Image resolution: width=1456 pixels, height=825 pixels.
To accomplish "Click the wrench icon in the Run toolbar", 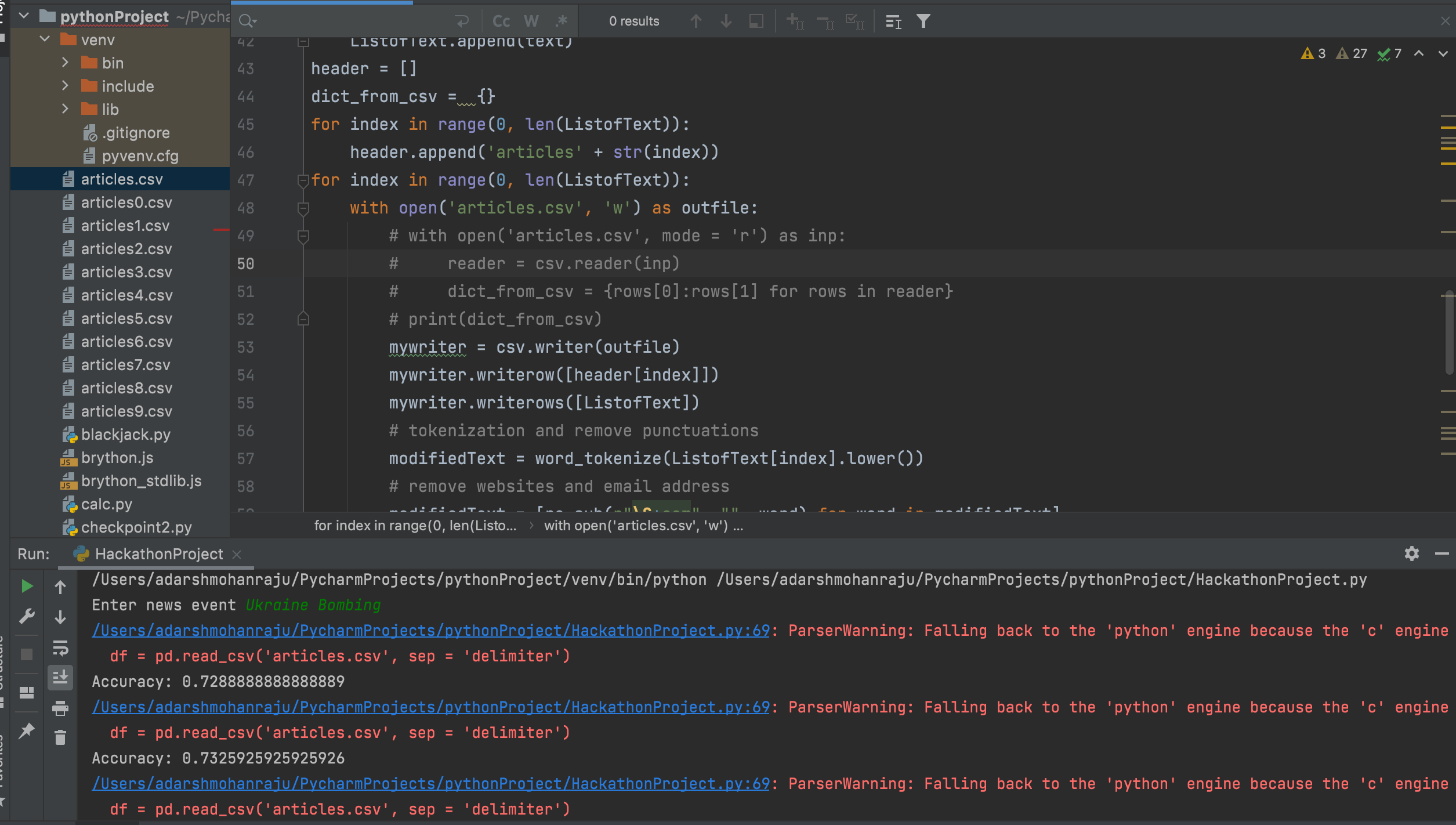I will 27,616.
